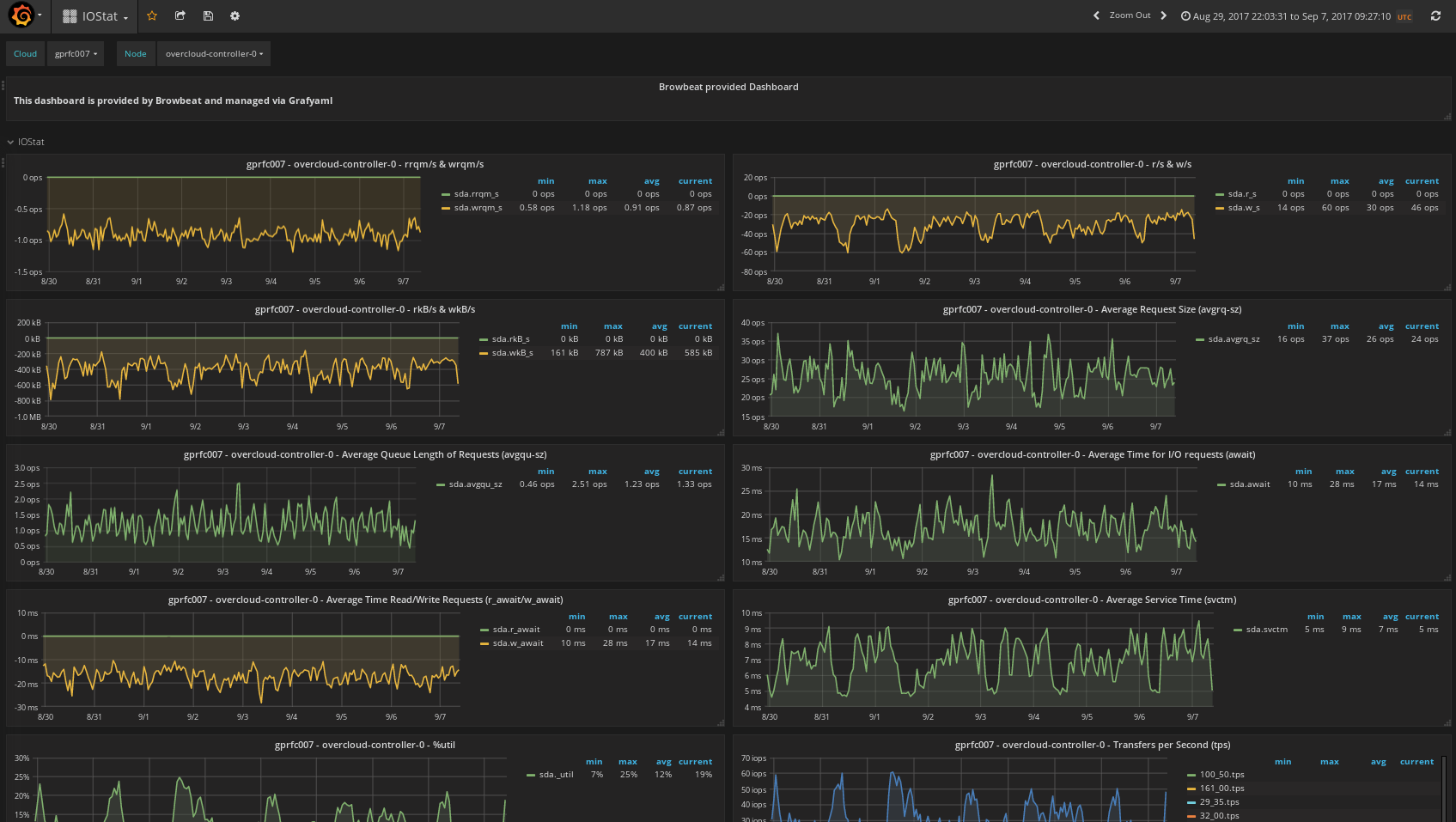Viewport: 1456px width, 822px height.
Task: Click the Zoom Out button
Action: click(1130, 15)
